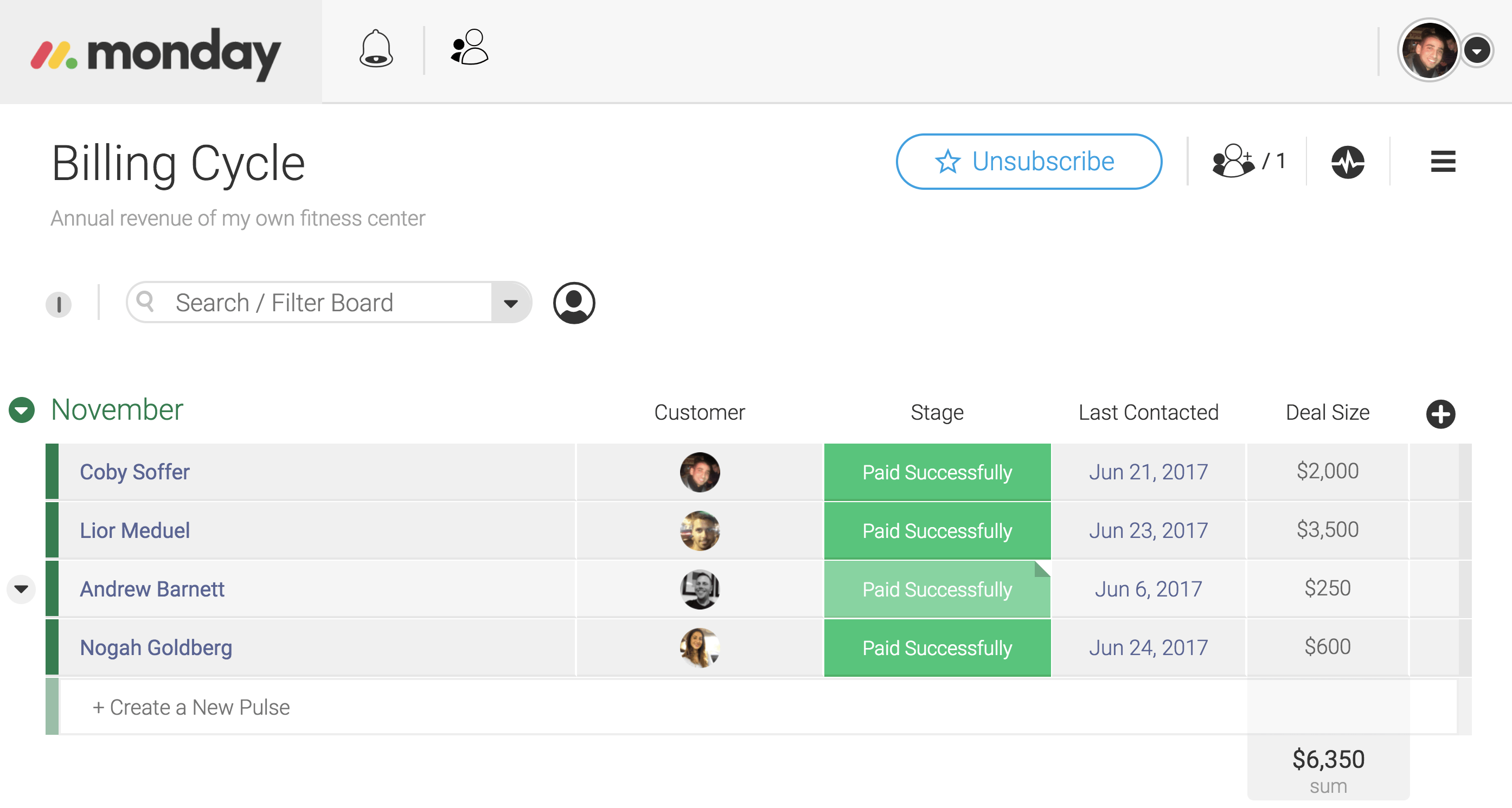This screenshot has width=1512, height=808.
Task: Click the round info icon left of search
Action: [x=59, y=304]
